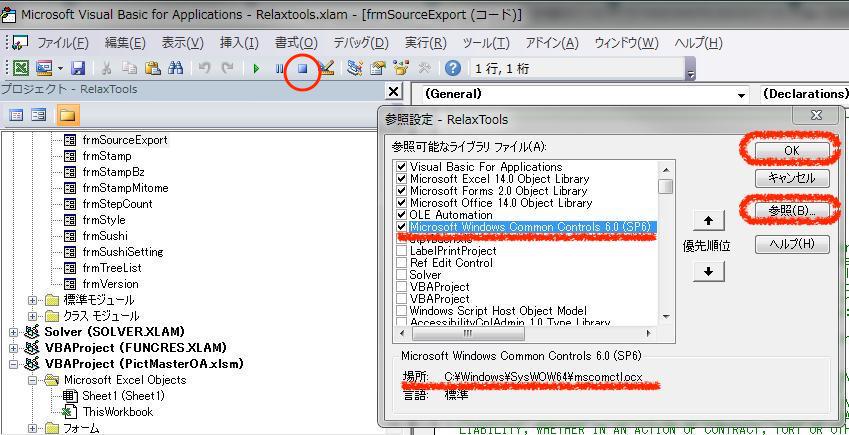The image size is (849, 435).
Task: Uncheck Microsoft Forms 2.0 Object Library
Action: click(x=401, y=191)
